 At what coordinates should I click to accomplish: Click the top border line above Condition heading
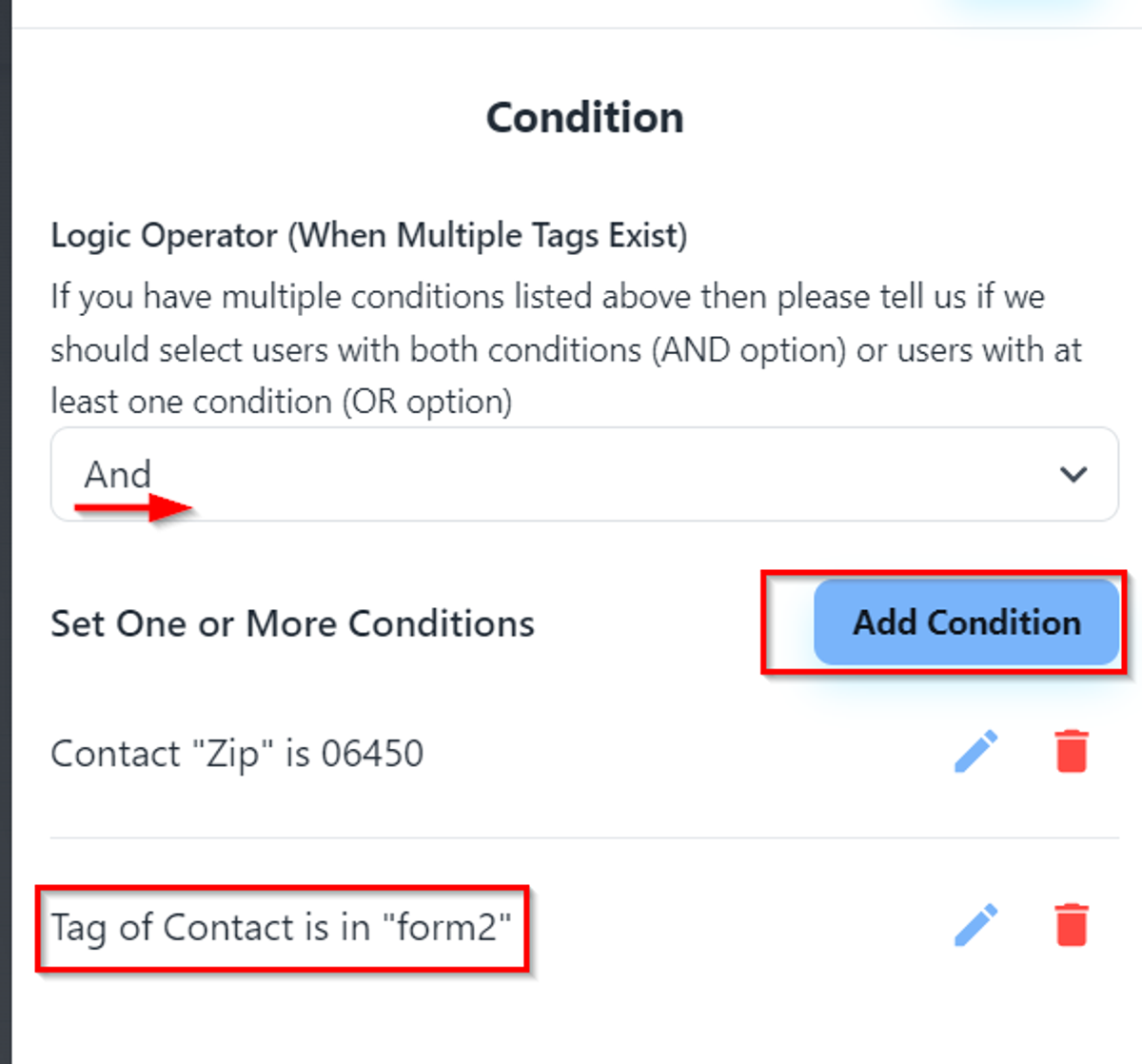(571, 29)
